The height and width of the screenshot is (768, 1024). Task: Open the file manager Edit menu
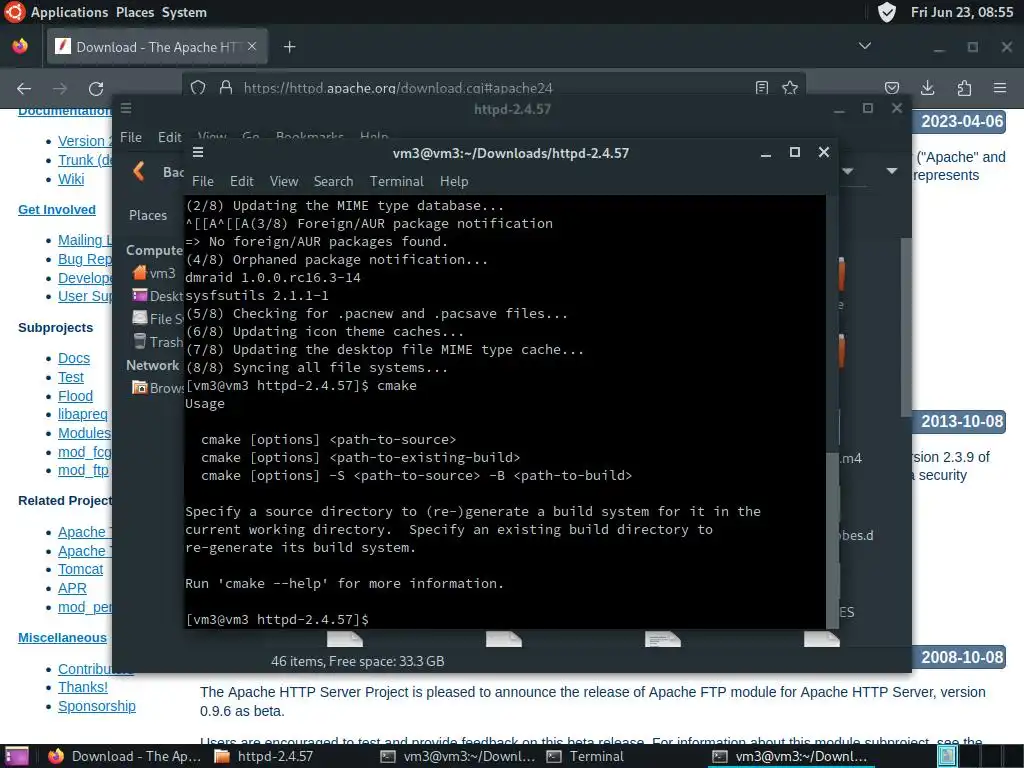click(170, 137)
